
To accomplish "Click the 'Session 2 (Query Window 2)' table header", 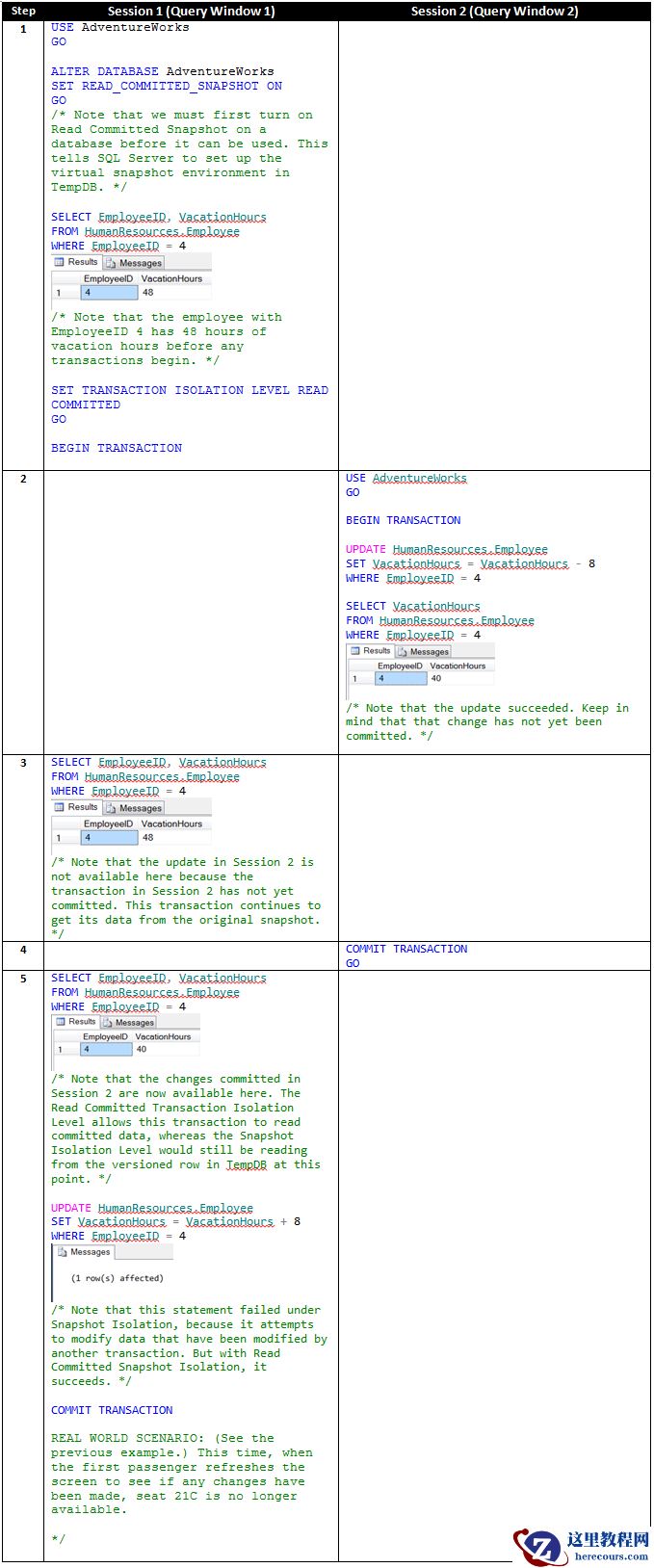I will click(494, 11).
